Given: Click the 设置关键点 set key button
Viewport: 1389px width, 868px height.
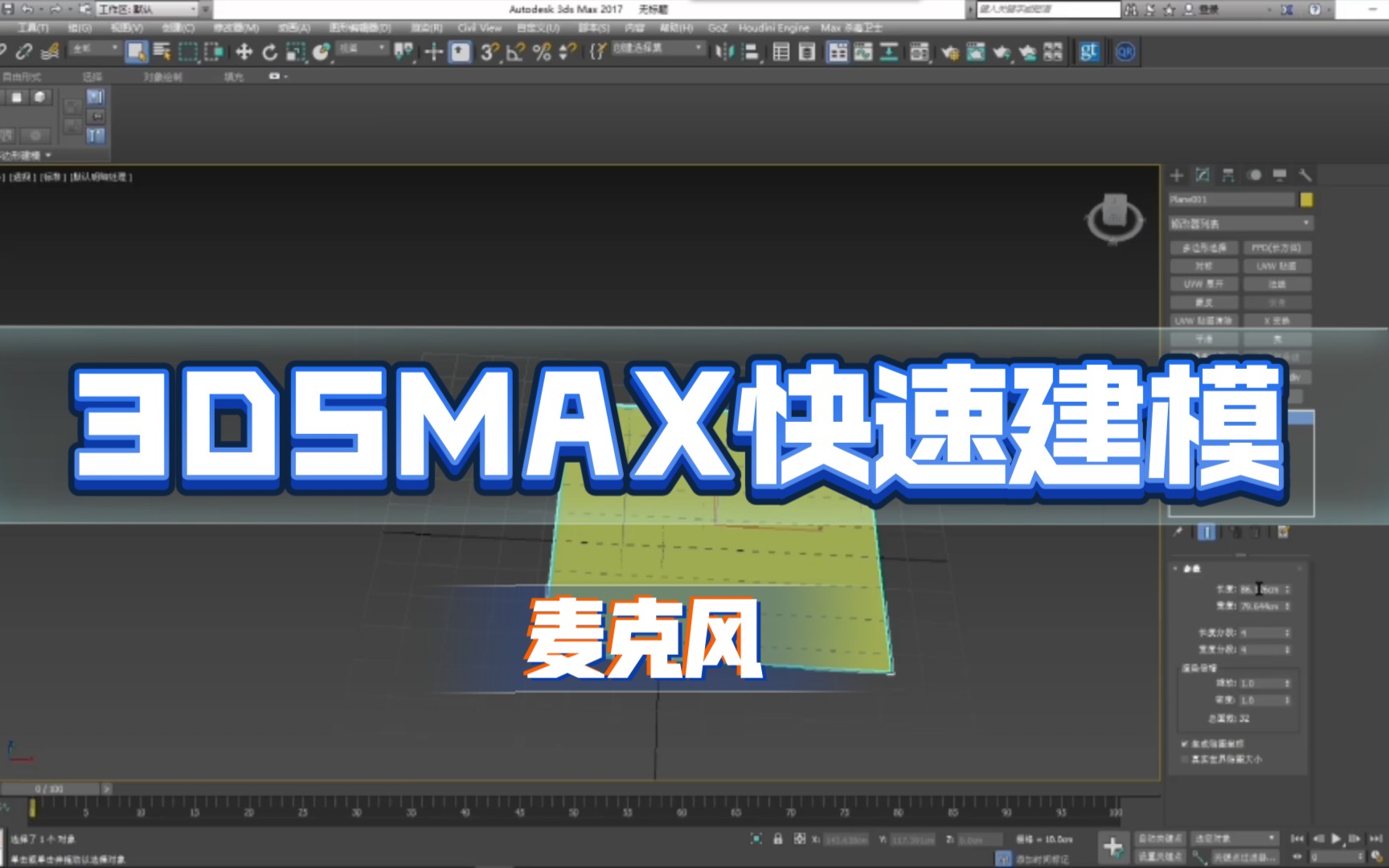Looking at the screenshot, I should [x=1160, y=857].
